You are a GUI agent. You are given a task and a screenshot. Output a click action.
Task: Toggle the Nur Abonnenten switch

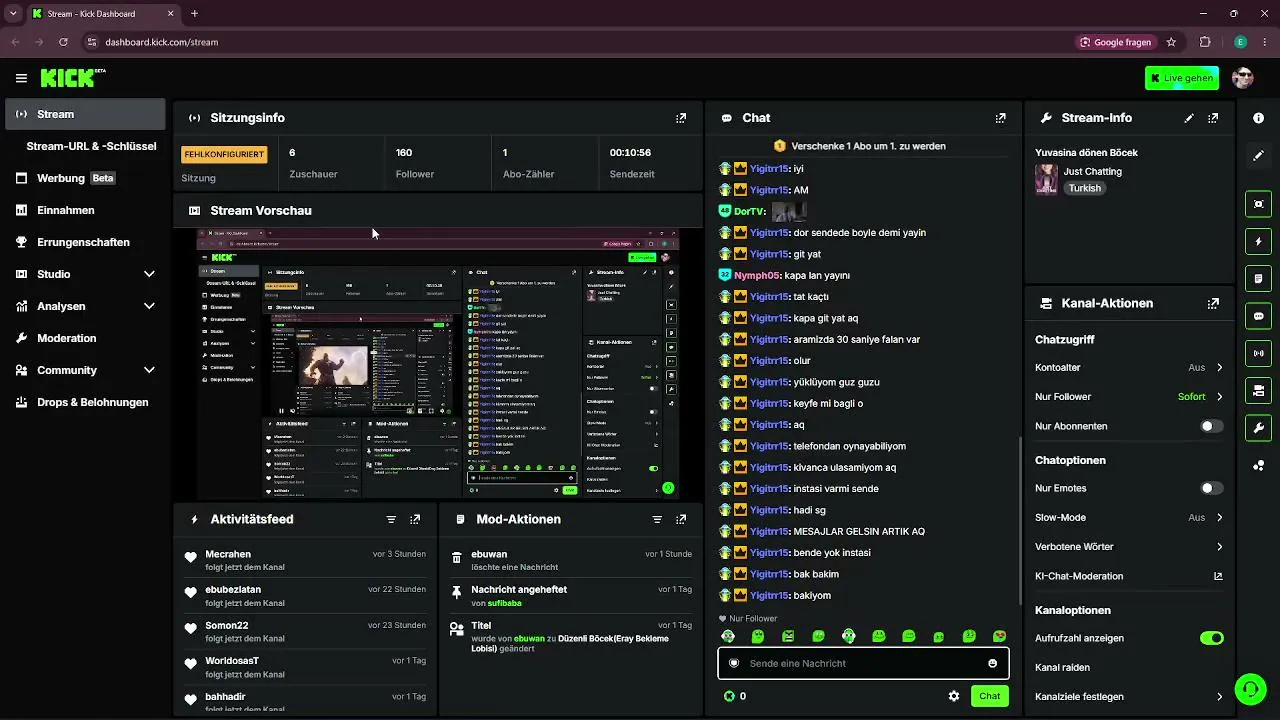pyautogui.click(x=1211, y=426)
